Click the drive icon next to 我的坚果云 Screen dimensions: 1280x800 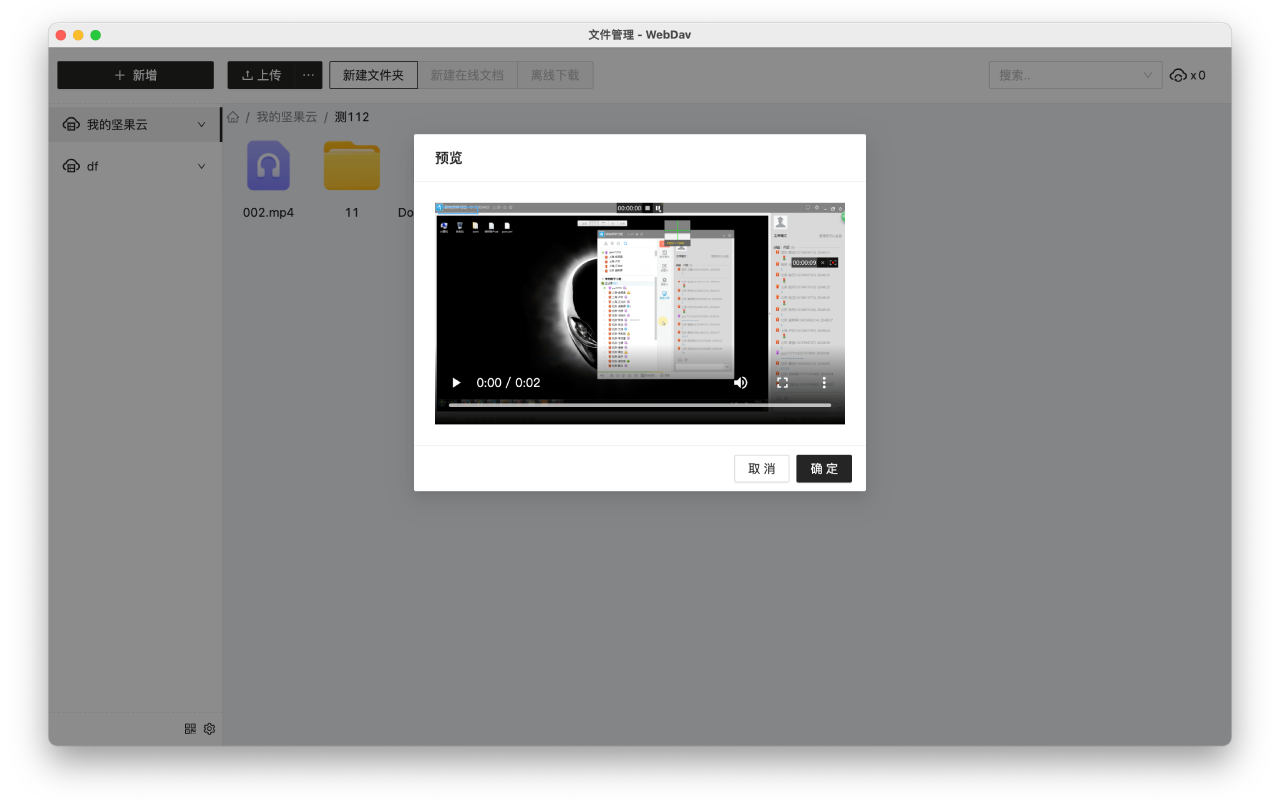[x=70, y=124]
